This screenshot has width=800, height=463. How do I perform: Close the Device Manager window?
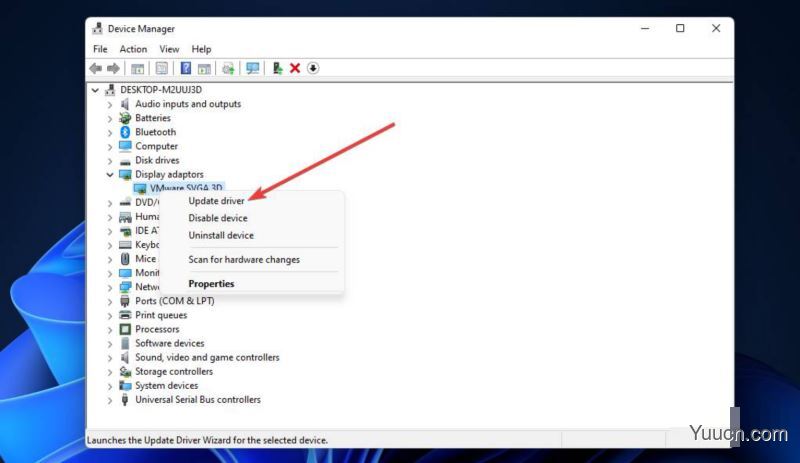click(716, 29)
